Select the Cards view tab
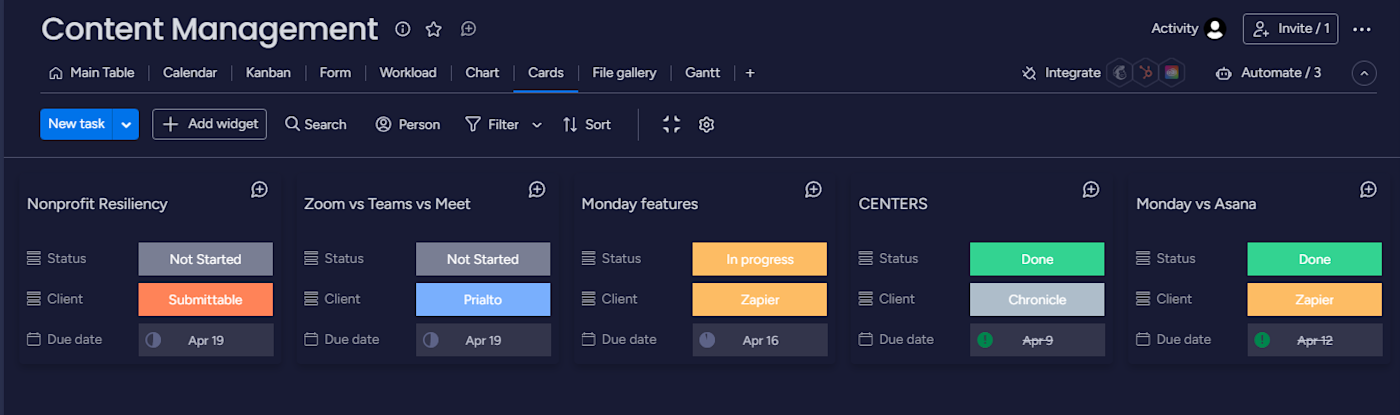Screen dimensions: 1400x415 pos(546,73)
